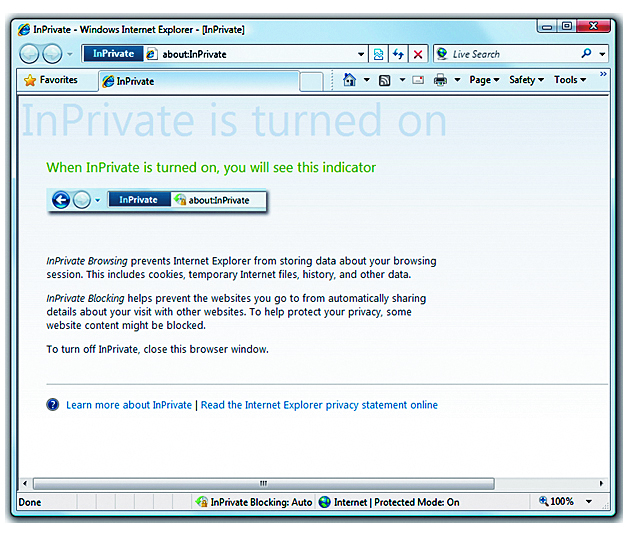Click the Read Mail icon
This screenshot has width=632, height=537.
[x=418, y=80]
